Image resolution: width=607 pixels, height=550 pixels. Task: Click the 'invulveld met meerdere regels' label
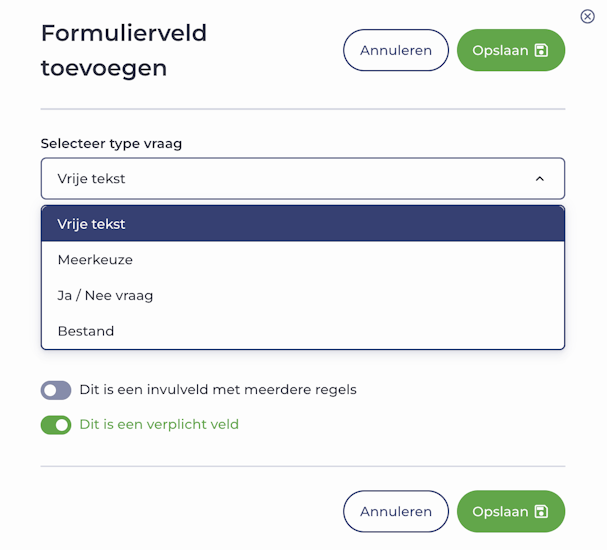(218, 390)
